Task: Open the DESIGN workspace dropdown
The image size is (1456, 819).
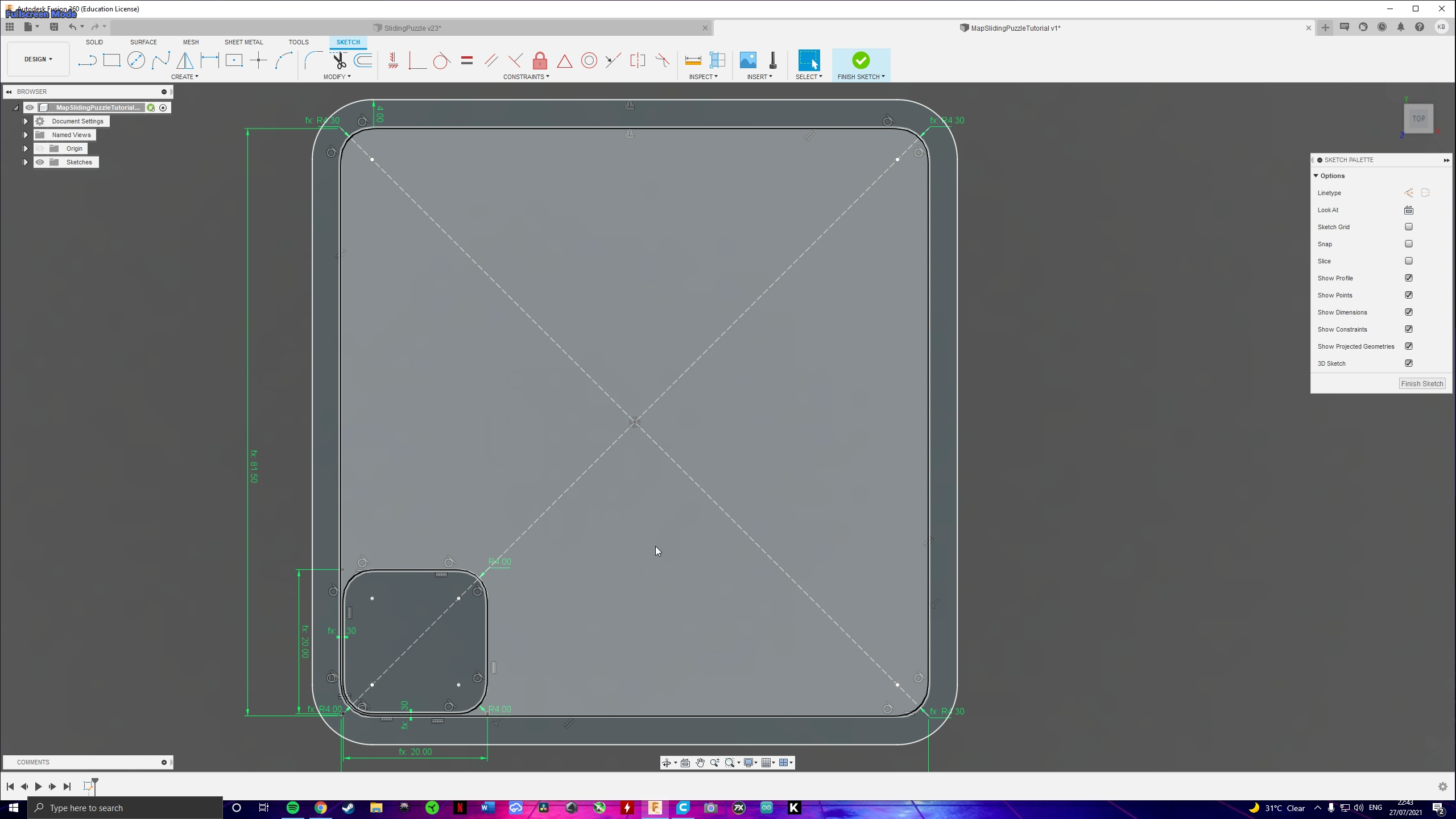Action: [37, 59]
